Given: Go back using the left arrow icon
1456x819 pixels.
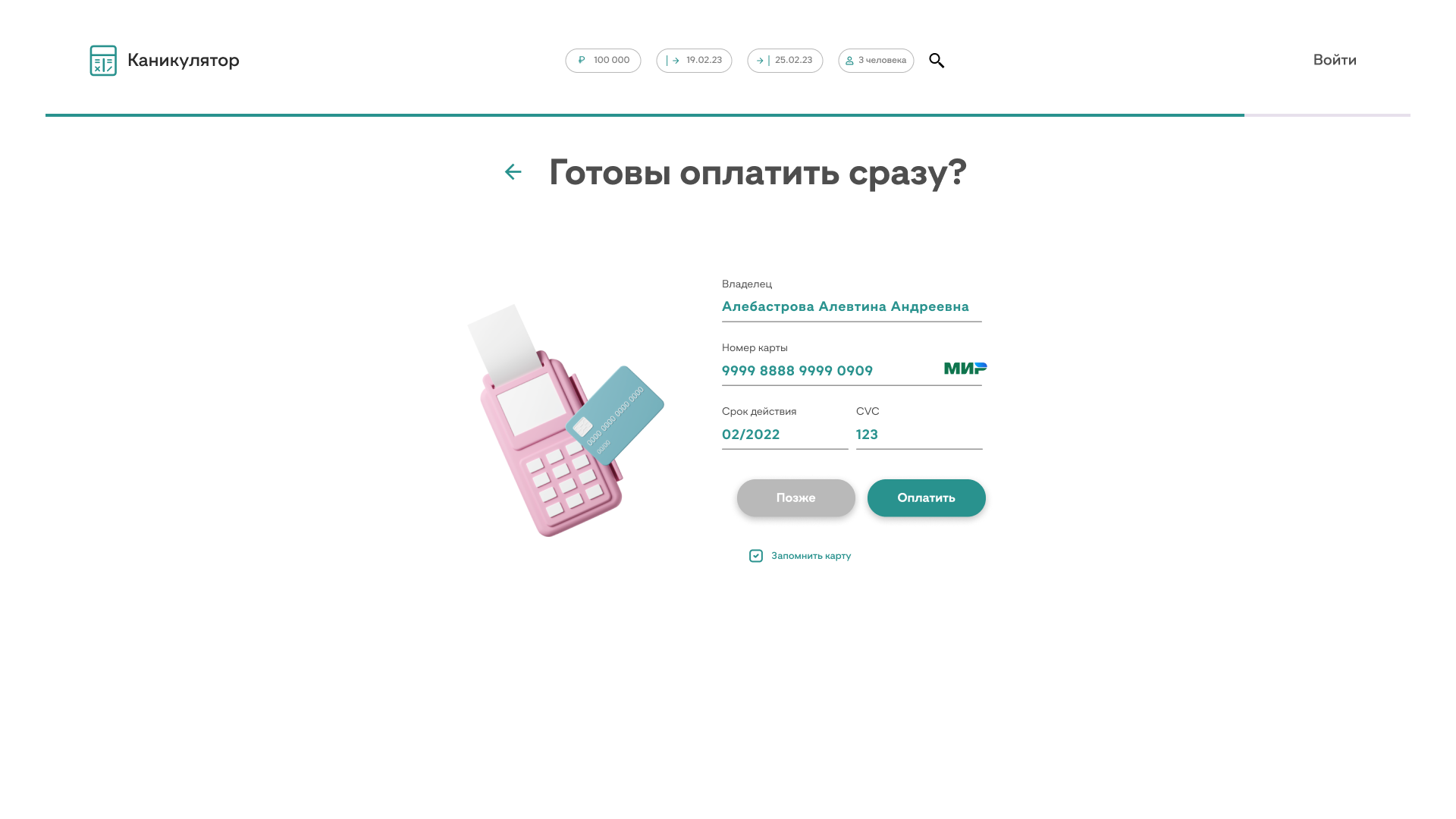Looking at the screenshot, I should pos(513,172).
